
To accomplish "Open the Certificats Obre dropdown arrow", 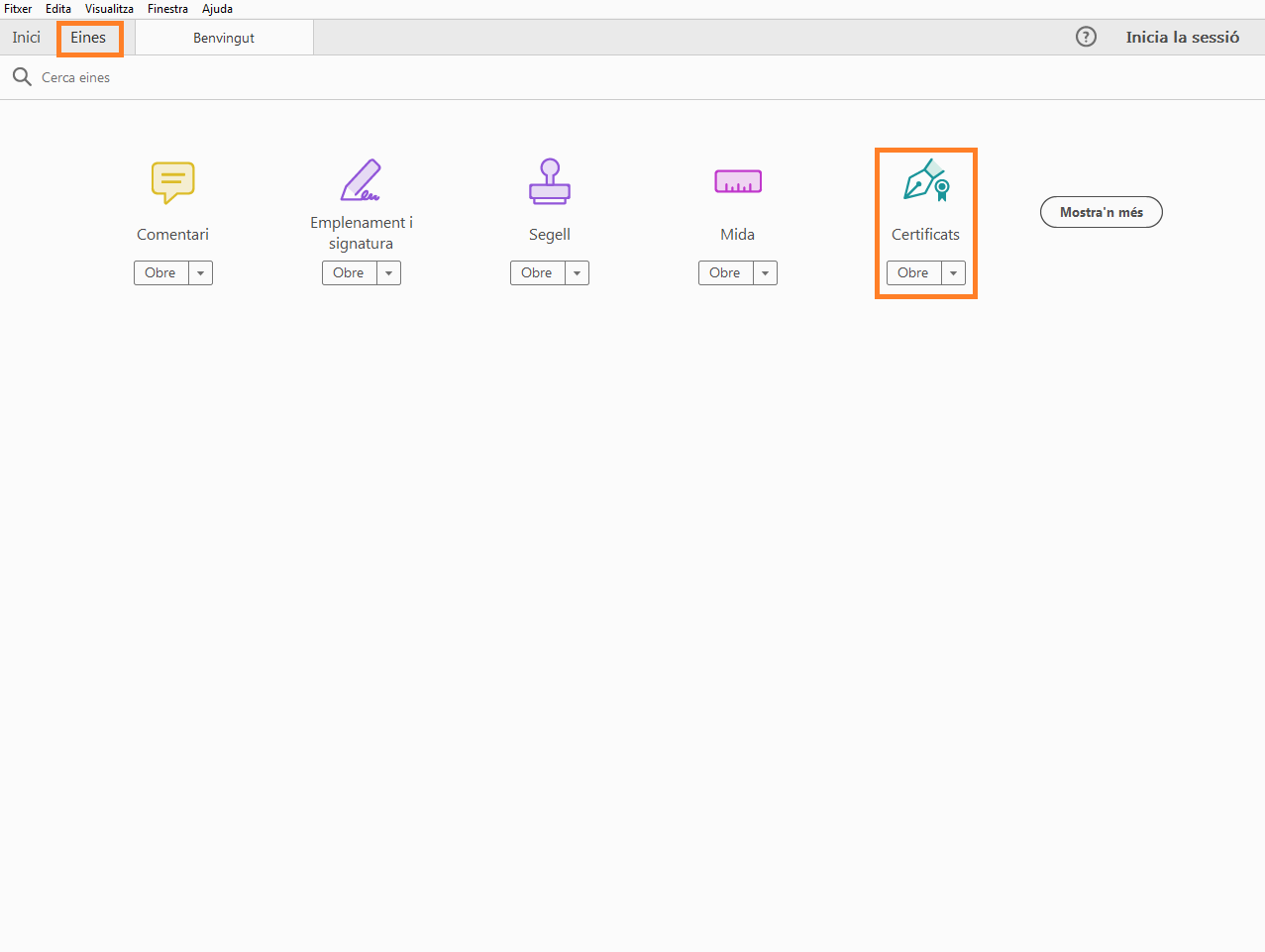I will (953, 272).
